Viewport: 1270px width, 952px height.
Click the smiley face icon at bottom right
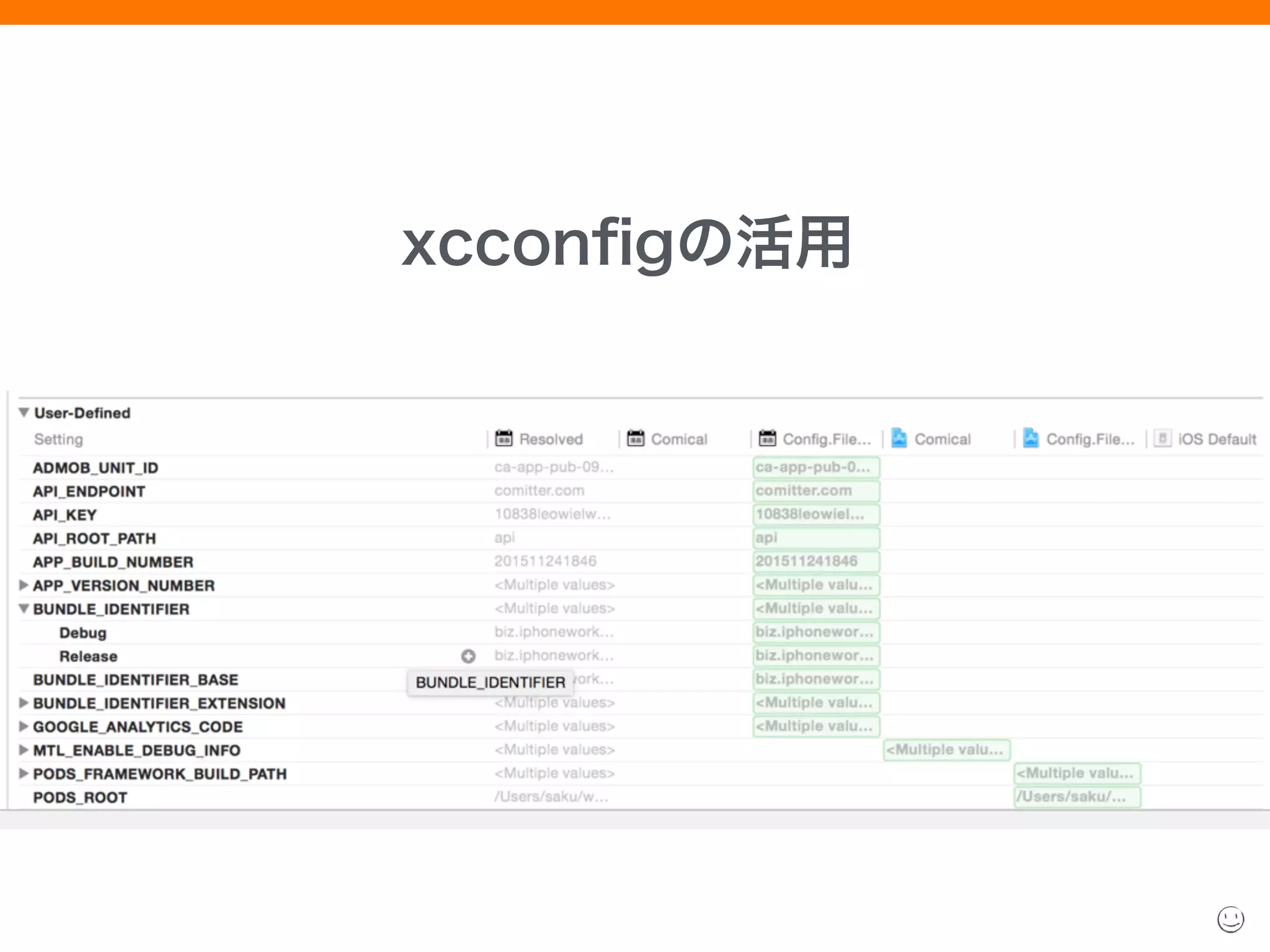point(1230,919)
